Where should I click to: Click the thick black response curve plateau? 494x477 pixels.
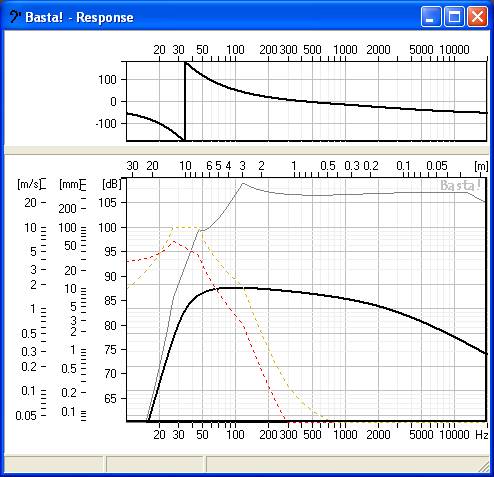pos(243,288)
